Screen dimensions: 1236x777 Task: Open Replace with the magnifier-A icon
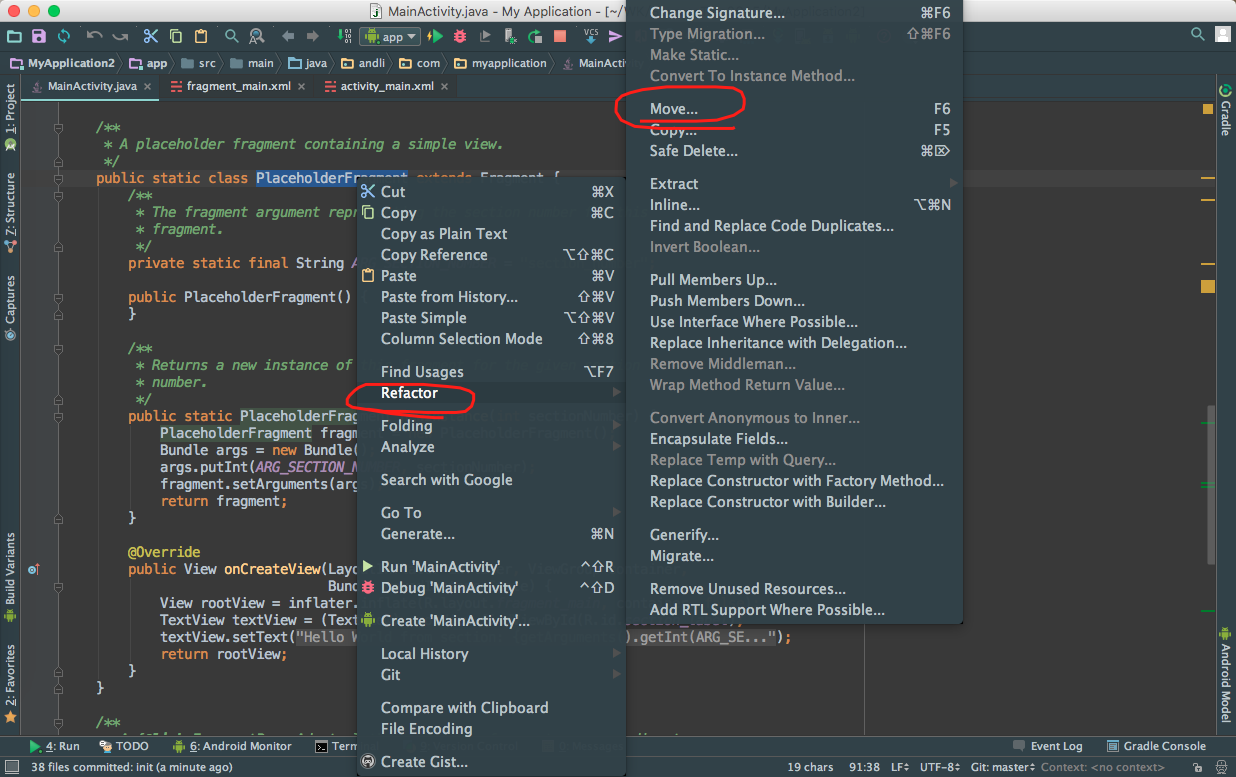tap(257, 36)
